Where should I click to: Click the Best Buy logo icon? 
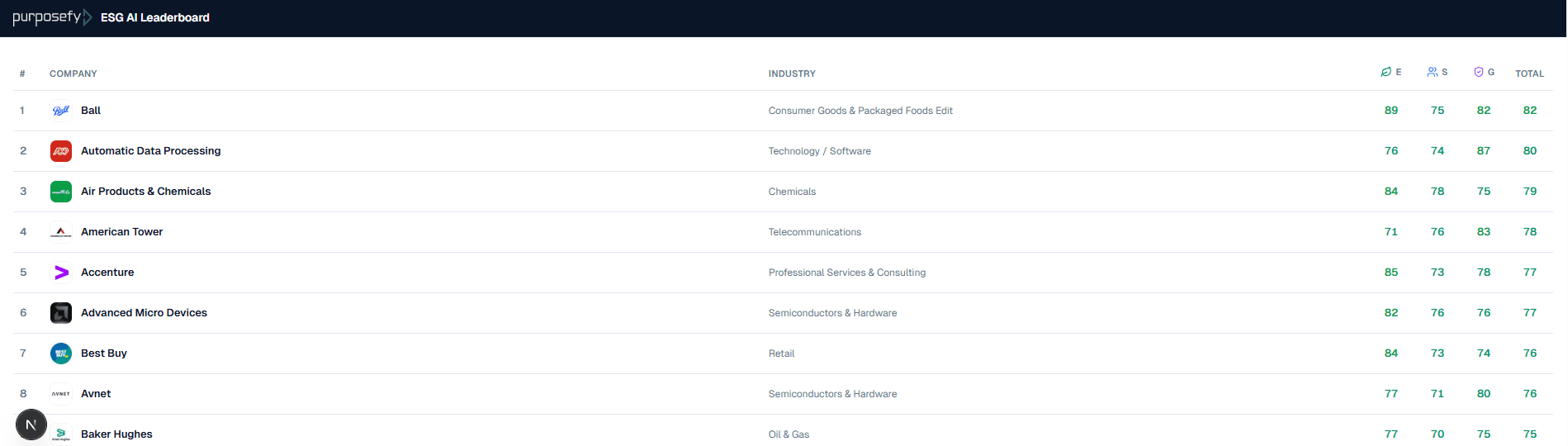point(61,353)
